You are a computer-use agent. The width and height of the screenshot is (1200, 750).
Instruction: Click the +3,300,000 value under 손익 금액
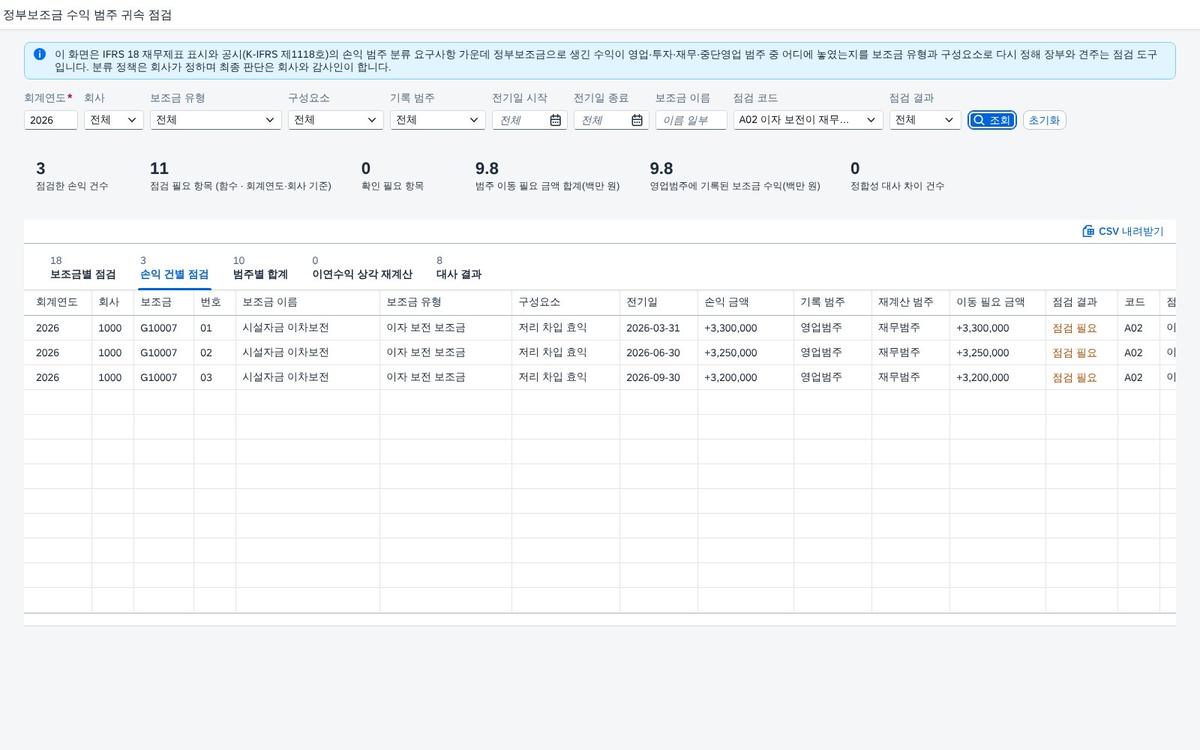coord(731,328)
